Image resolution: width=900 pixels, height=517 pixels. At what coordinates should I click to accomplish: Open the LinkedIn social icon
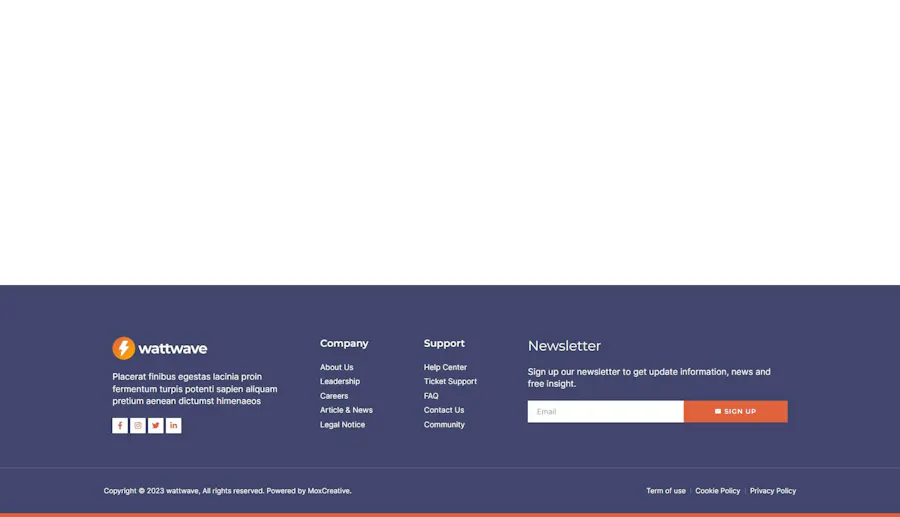click(x=173, y=425)
